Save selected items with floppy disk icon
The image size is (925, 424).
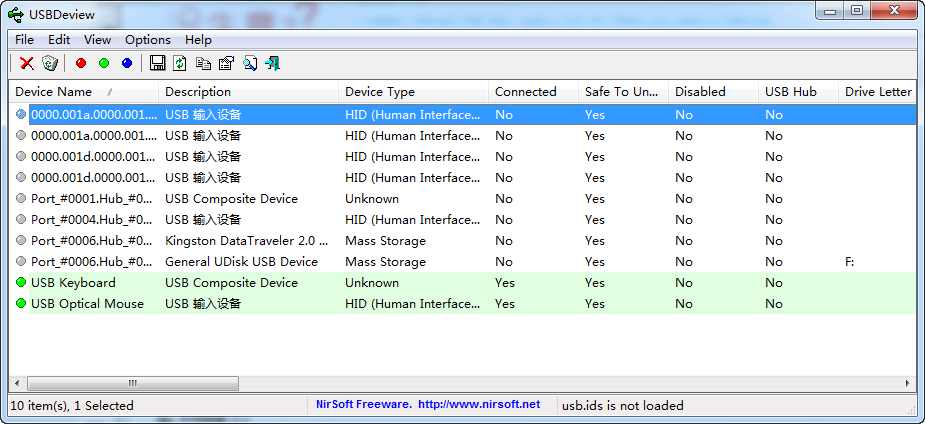[x=158, y=64]
